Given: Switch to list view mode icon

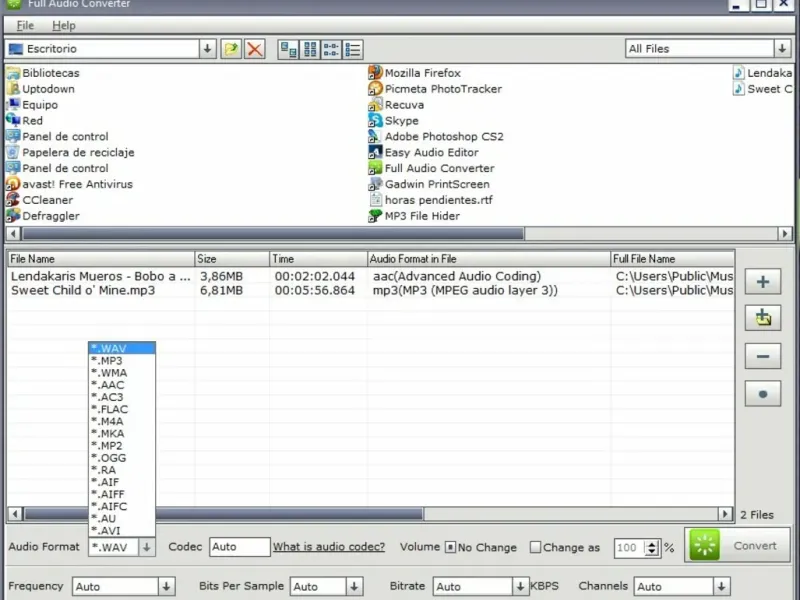Looking at the screenshot, I should point(331,49).
